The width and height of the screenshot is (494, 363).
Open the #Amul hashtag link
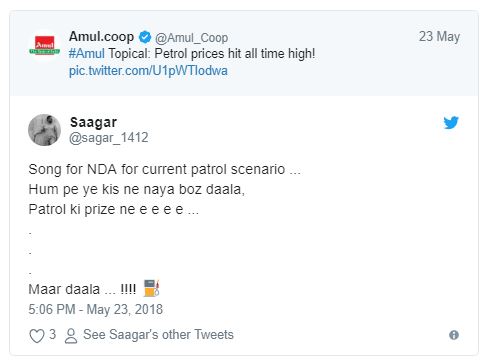pos(86,53)
